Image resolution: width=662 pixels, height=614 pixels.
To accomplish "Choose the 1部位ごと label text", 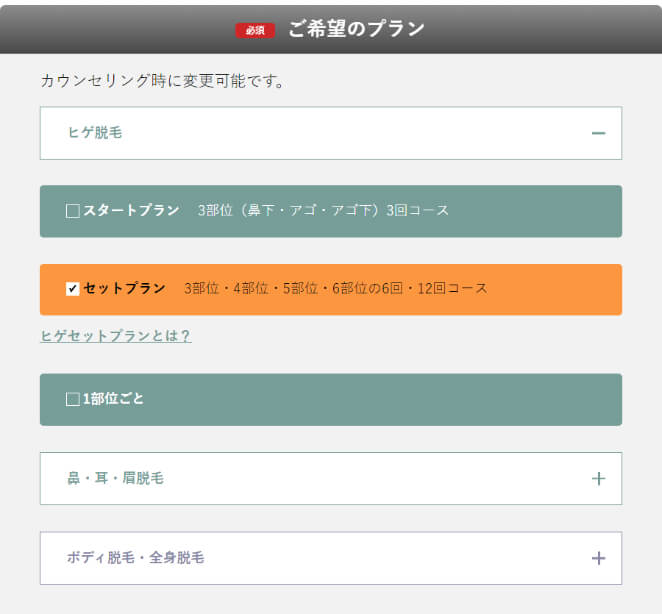I will (113, 399).
